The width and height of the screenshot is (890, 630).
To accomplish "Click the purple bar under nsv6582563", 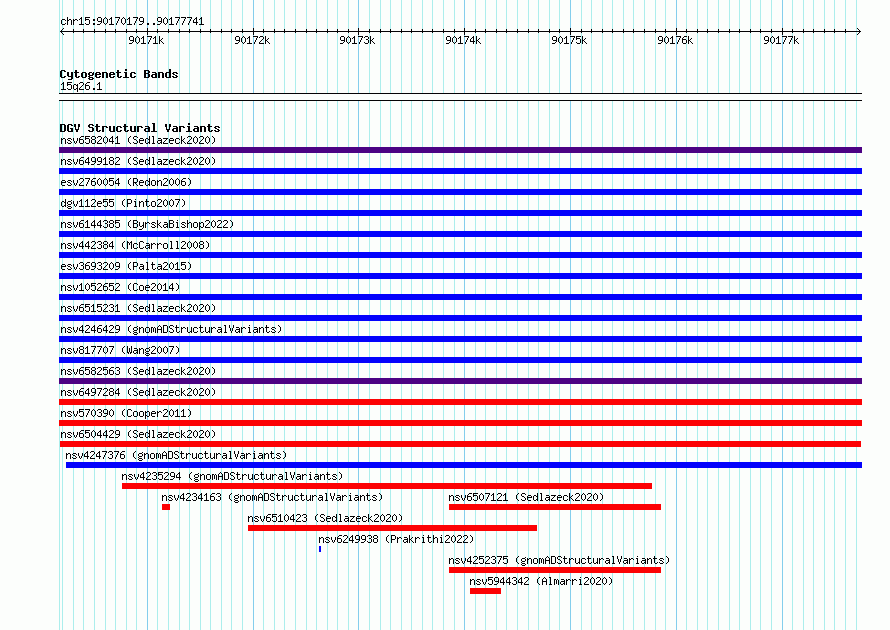I will (460, 381).
